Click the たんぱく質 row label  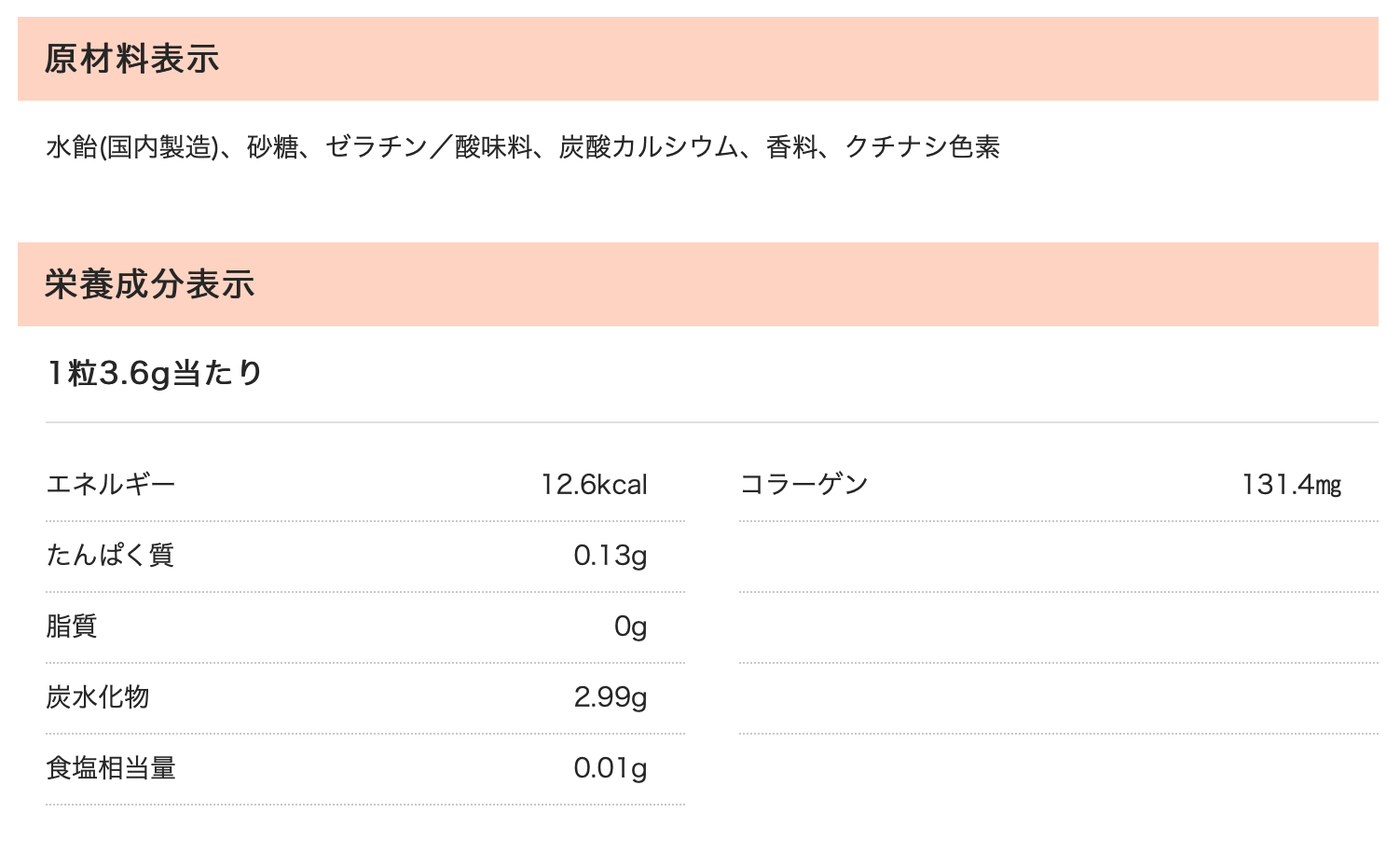click(110, 556)
